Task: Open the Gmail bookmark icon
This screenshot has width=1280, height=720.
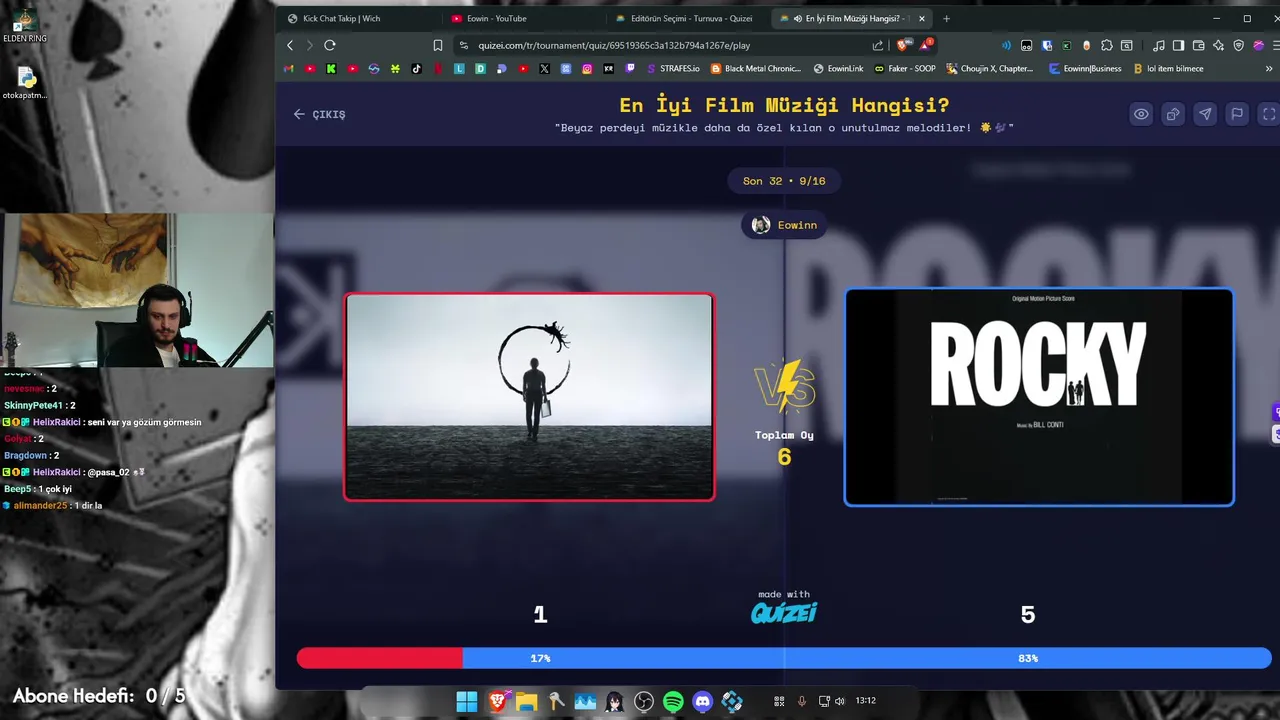Action: click(x=289, y=69)
